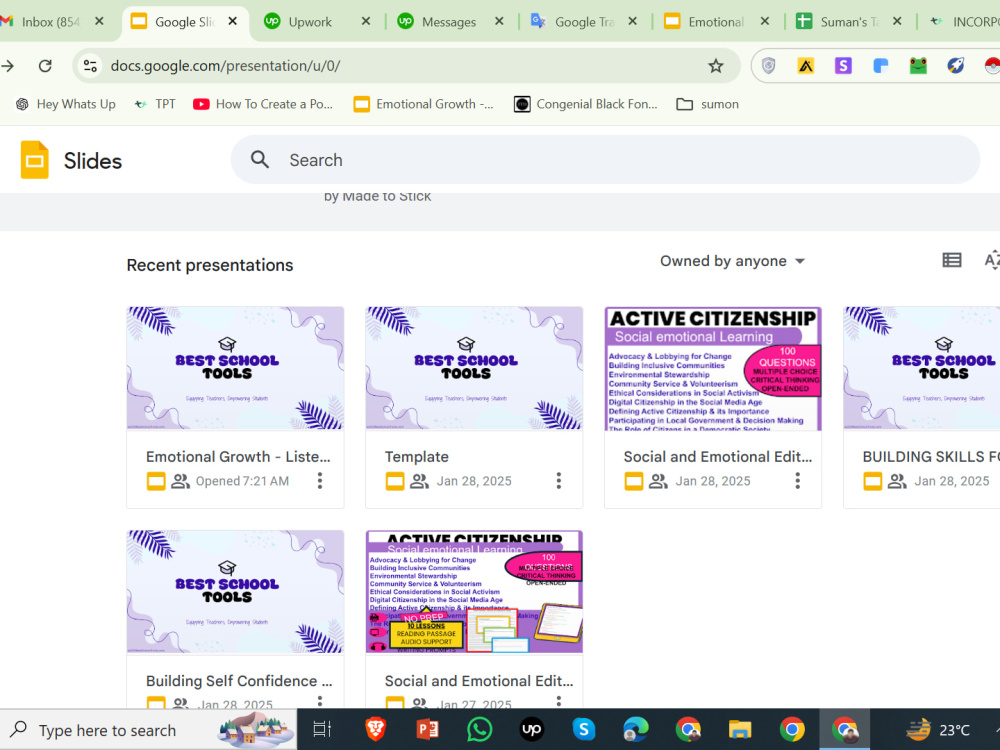The width and height of the screenshot is (1000, 750).
Task: Click the purple S extension icon
Action: [843, 65]
